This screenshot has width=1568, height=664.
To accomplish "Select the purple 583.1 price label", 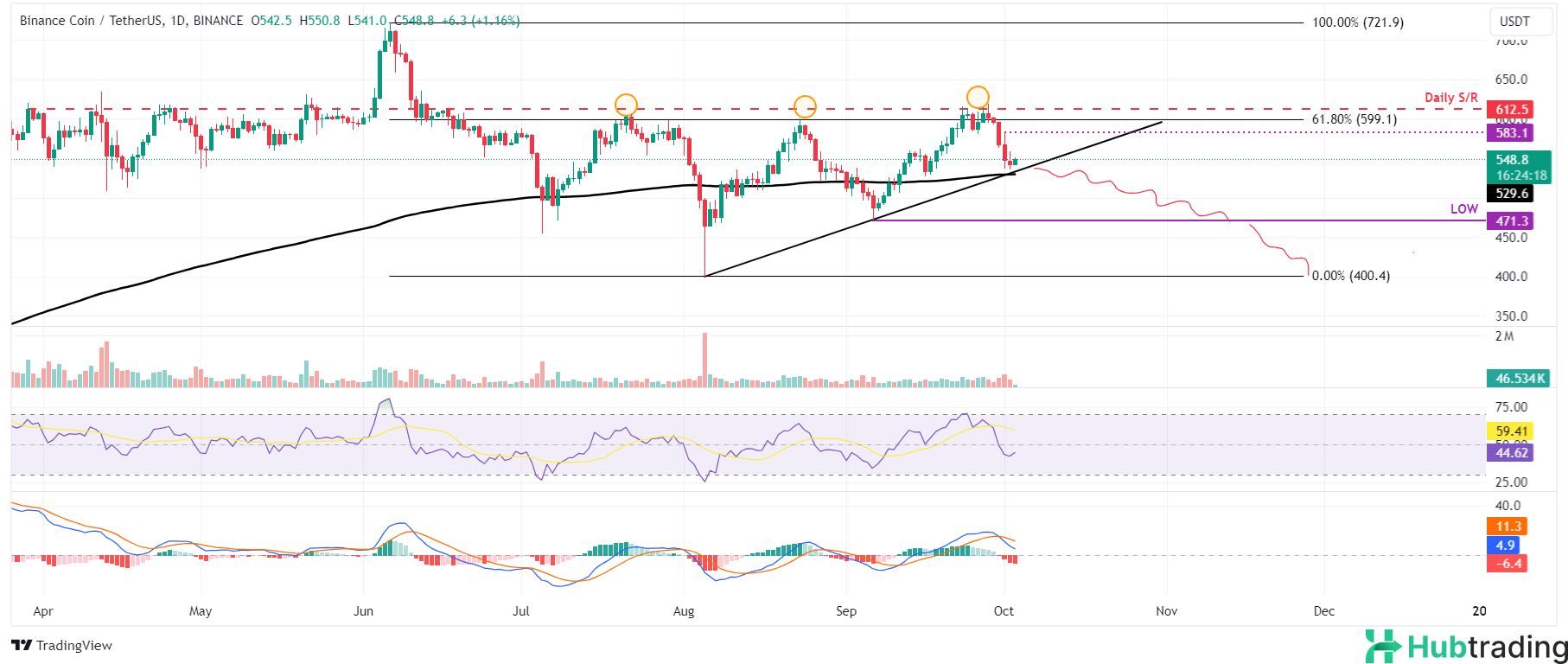I will click(1512, 133).
